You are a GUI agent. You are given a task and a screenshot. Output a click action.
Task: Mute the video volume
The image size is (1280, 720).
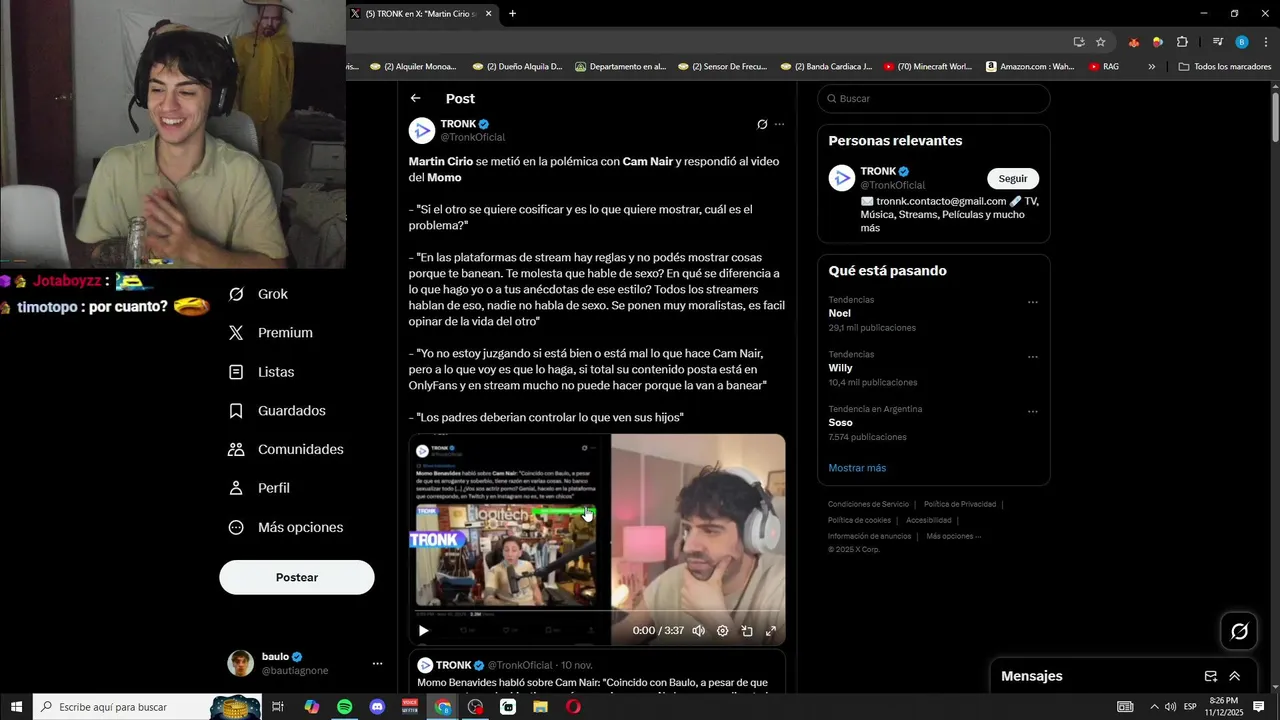tap(698, 631)
